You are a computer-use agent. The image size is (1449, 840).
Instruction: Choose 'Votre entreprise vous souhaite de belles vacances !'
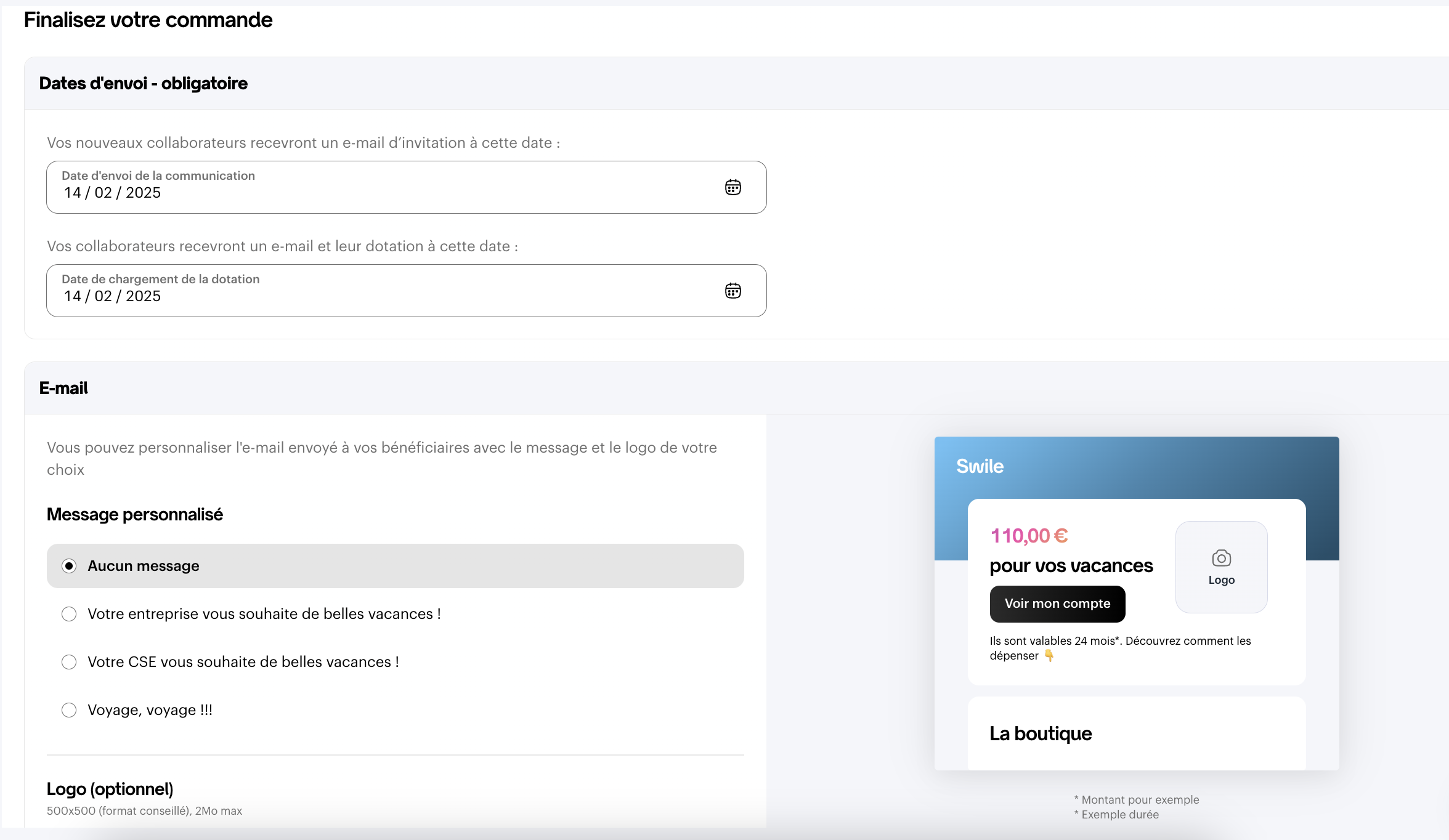point(395,614)
